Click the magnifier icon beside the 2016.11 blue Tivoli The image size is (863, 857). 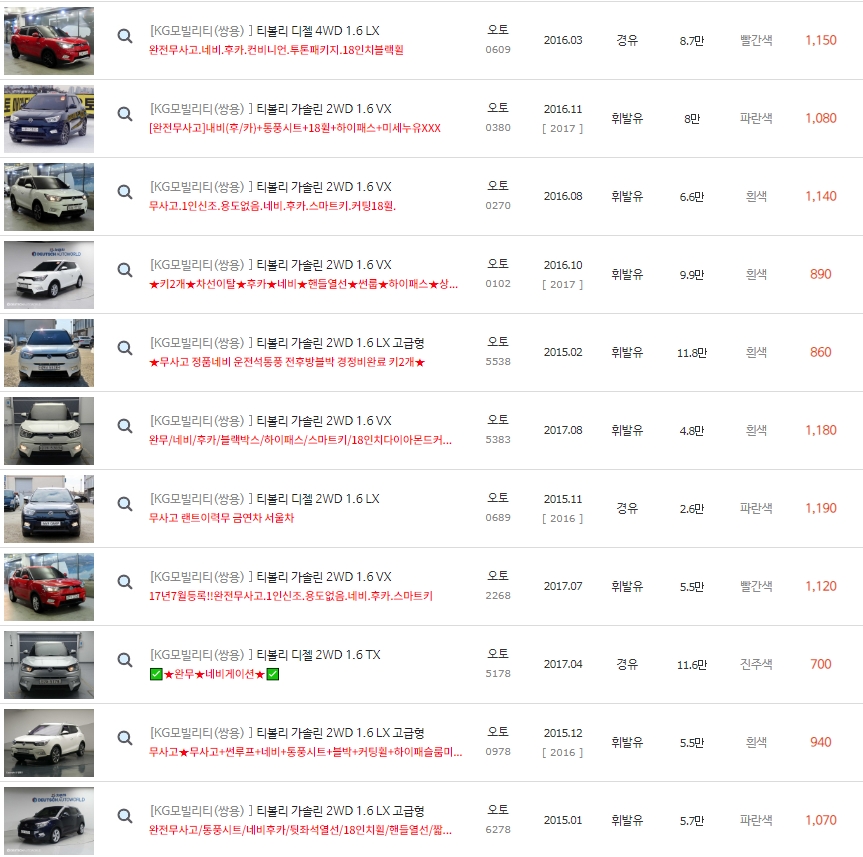[124, 112]
